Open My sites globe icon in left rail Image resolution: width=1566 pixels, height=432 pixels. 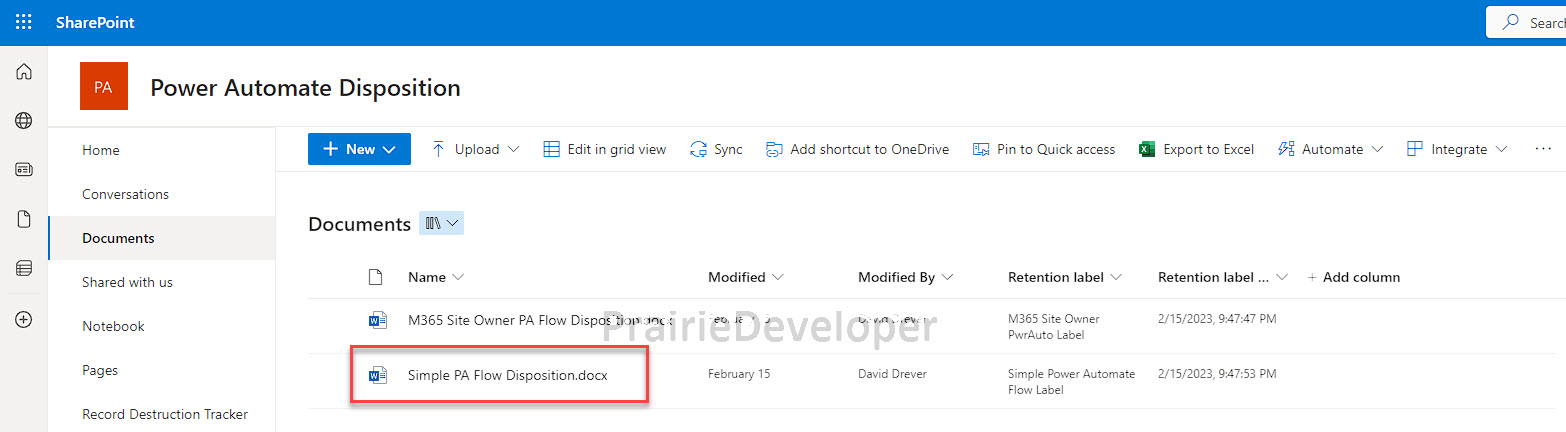click(24, 121)
